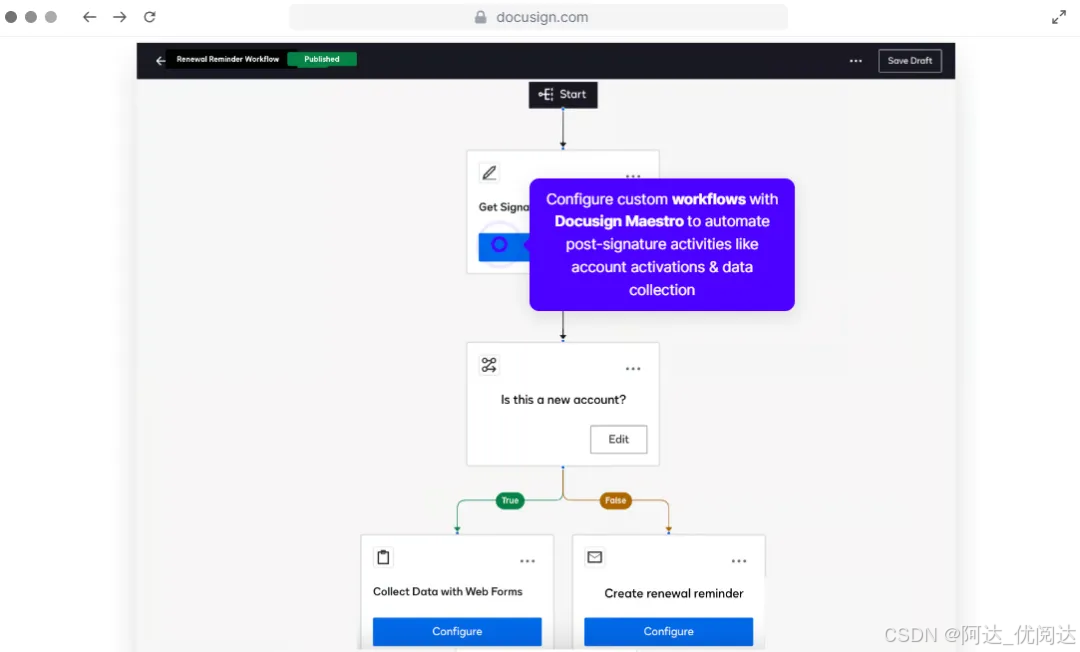Screen dimensions: 1080x652
Task: Open more options on the Get Signature card
Action: tap(633, 176)
